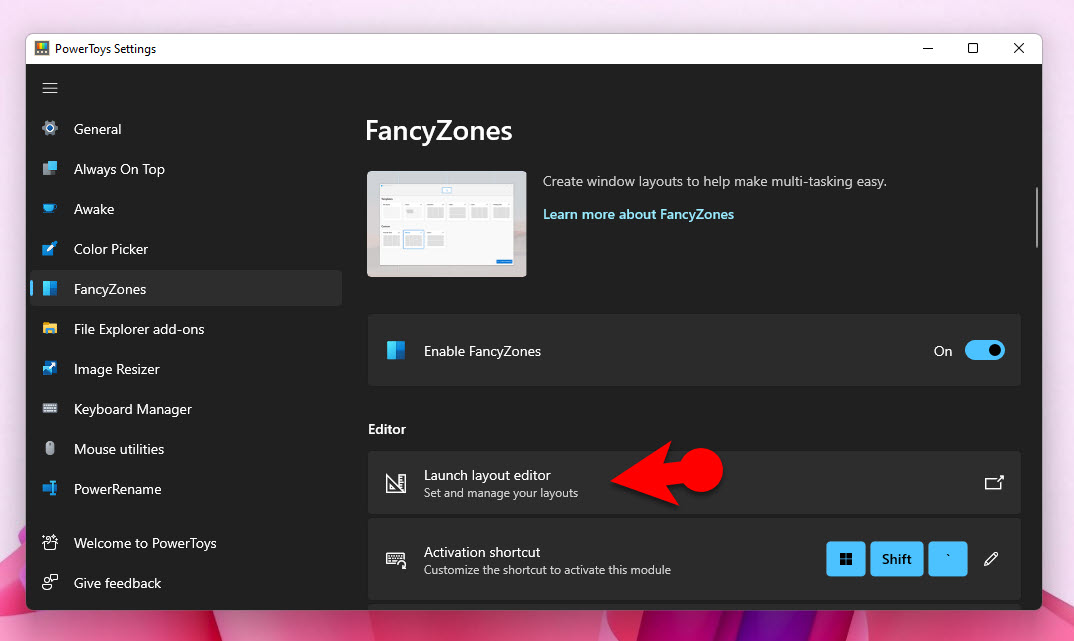Viewport: 1074px width, 641px height.
Task: Click the Welcome to PowerToys icon
Action: 50,542
